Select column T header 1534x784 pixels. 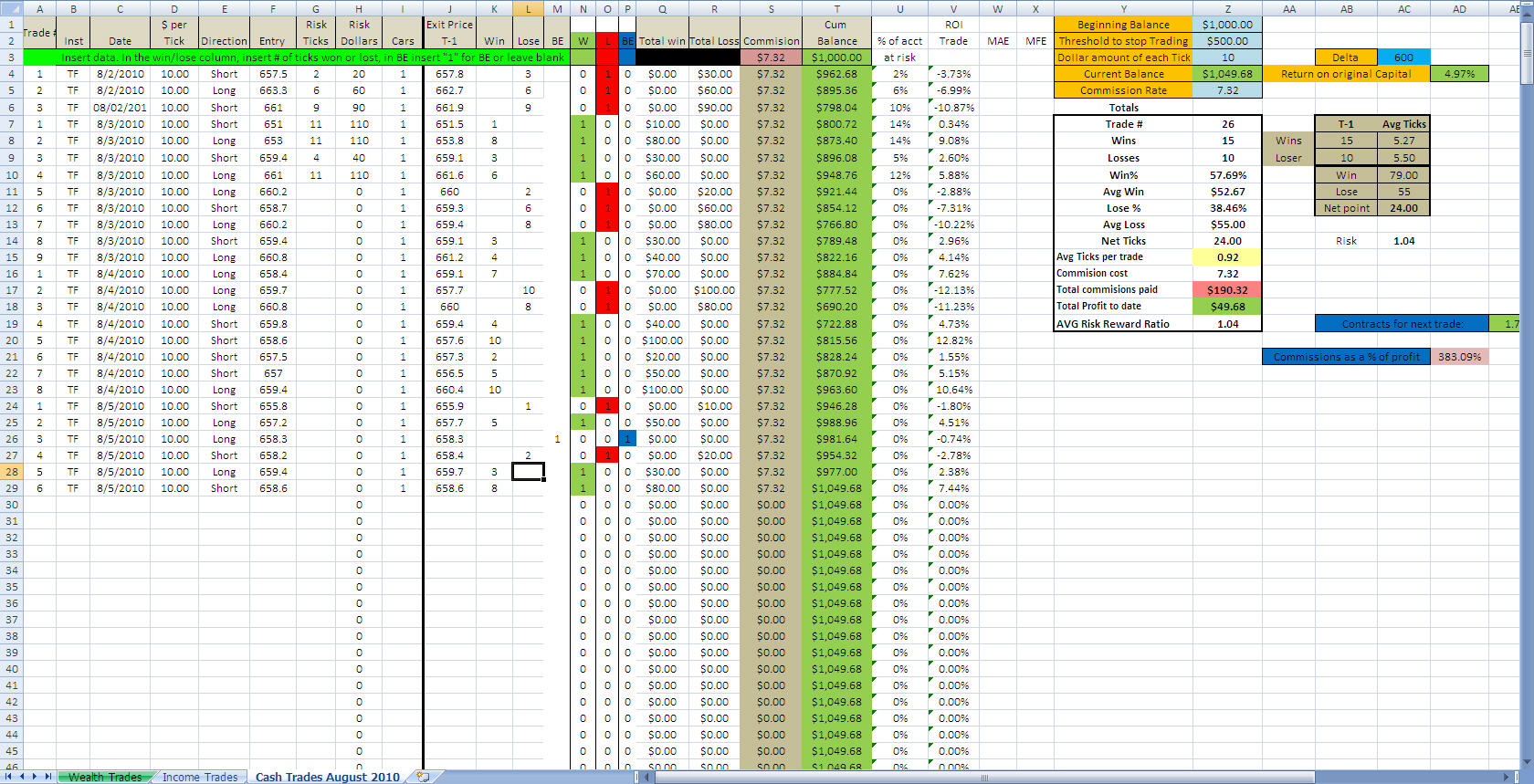[836, 8]
